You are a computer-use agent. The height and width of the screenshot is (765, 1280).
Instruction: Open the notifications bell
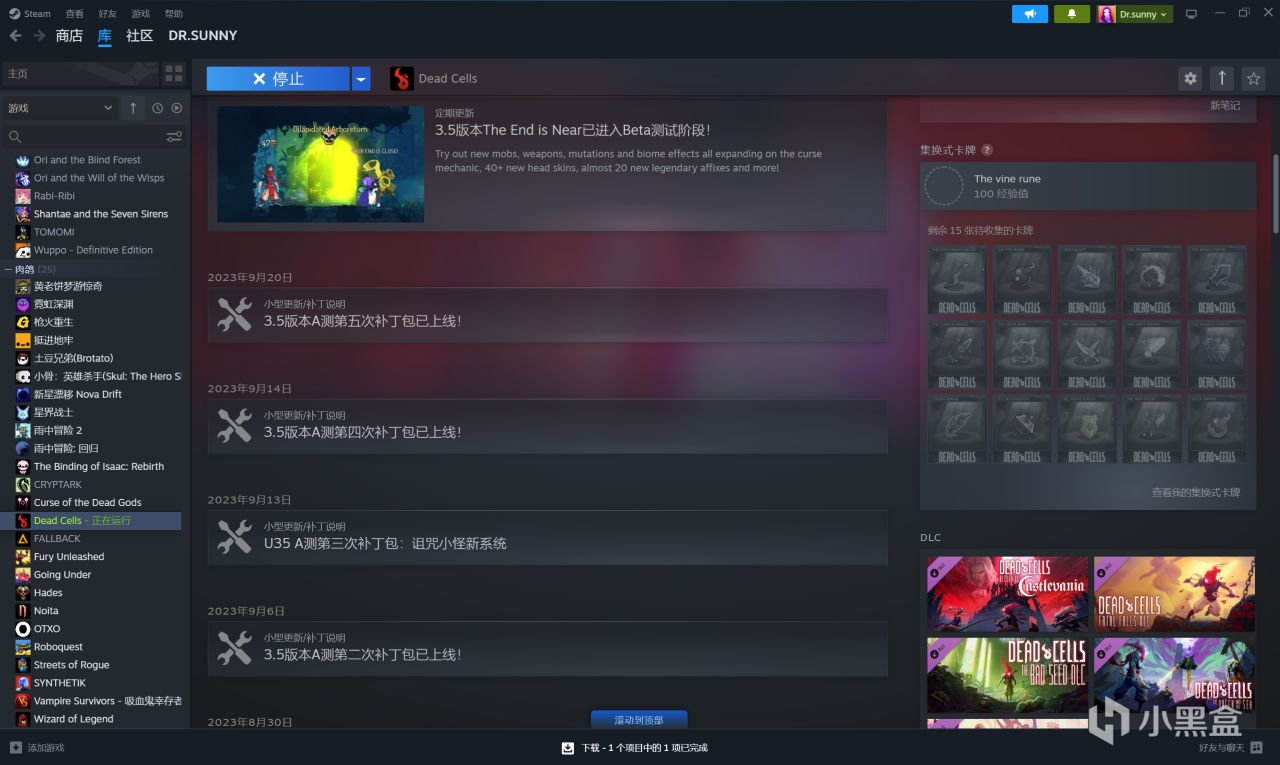(x=1072, y=14)
